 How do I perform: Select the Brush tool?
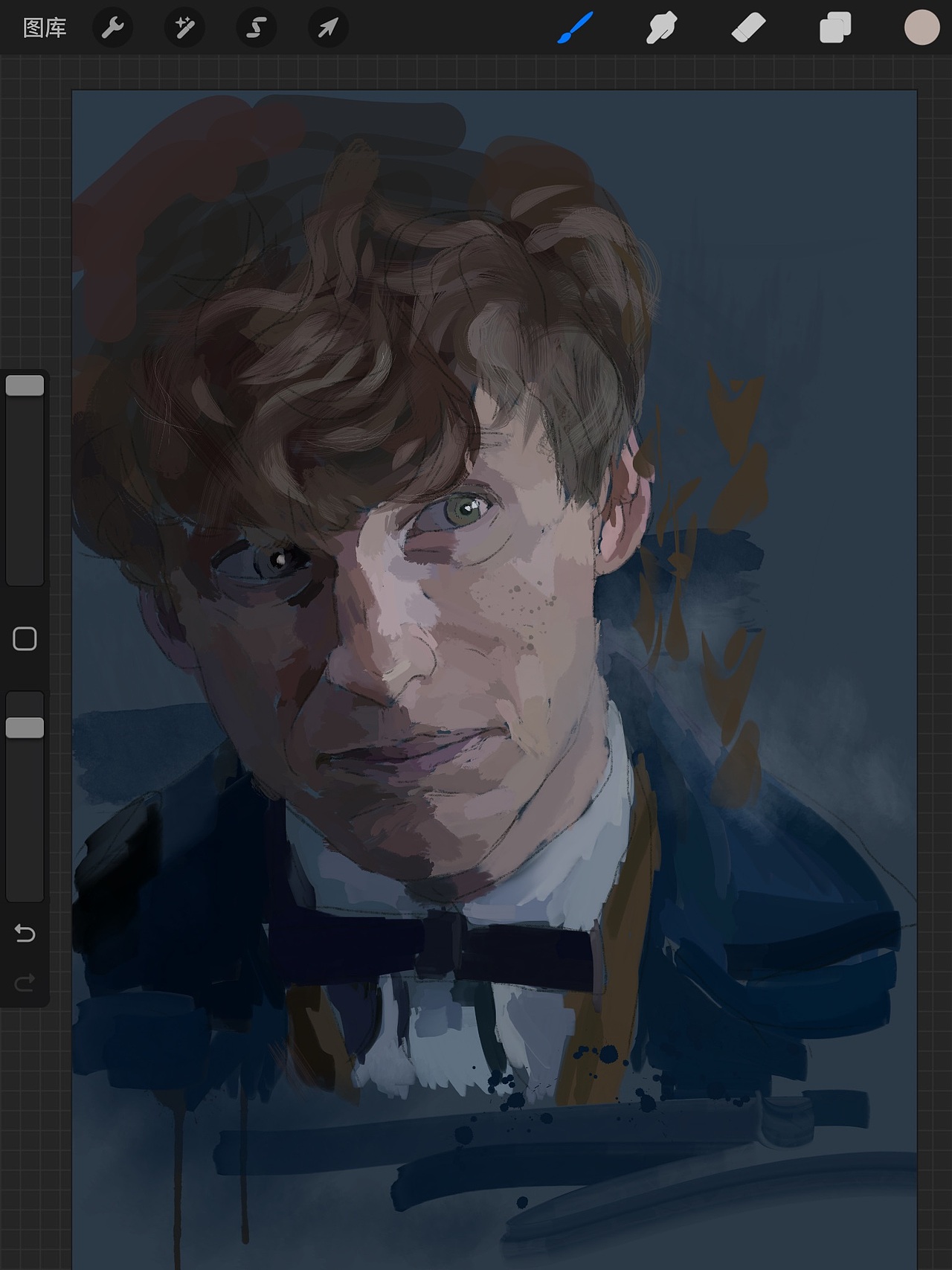click(x=575, y=28)
